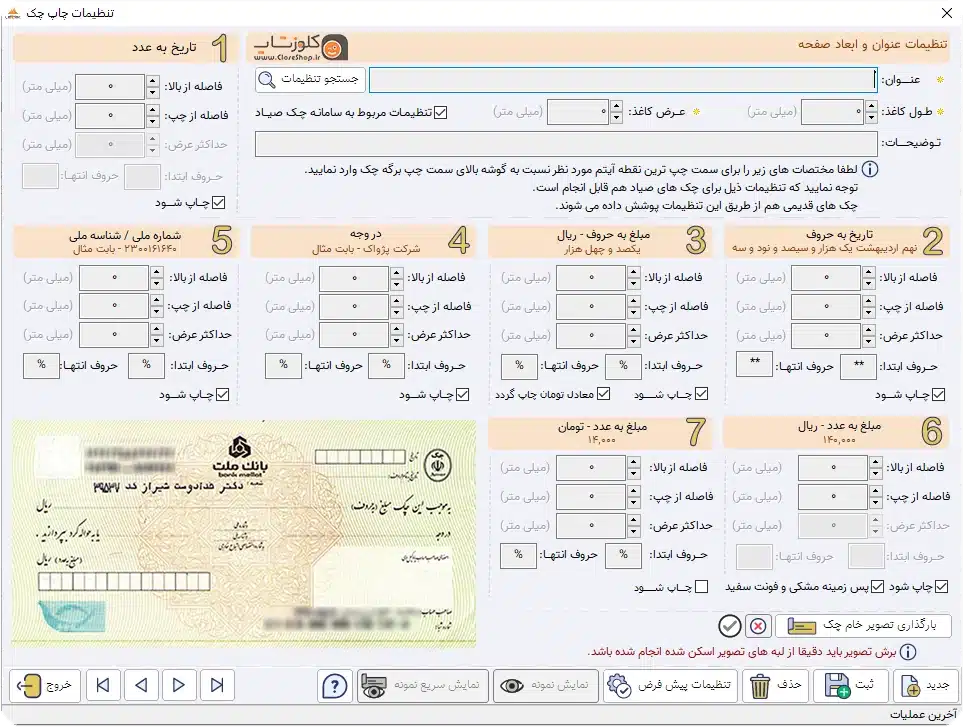Image resolution: width=963 pixels, height=727 pixels.
Task: Click نمایش سریع نمونه quick preview button
Action: 423,685
